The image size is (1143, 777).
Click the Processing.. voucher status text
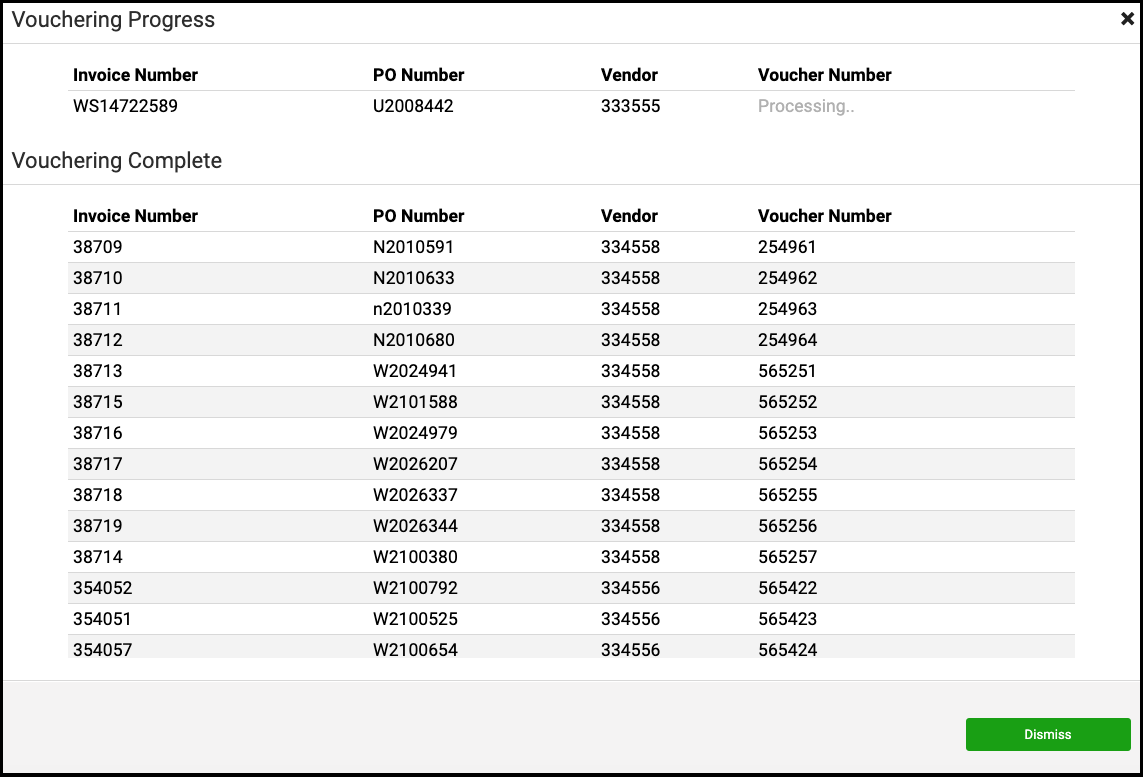click(805, 106)
